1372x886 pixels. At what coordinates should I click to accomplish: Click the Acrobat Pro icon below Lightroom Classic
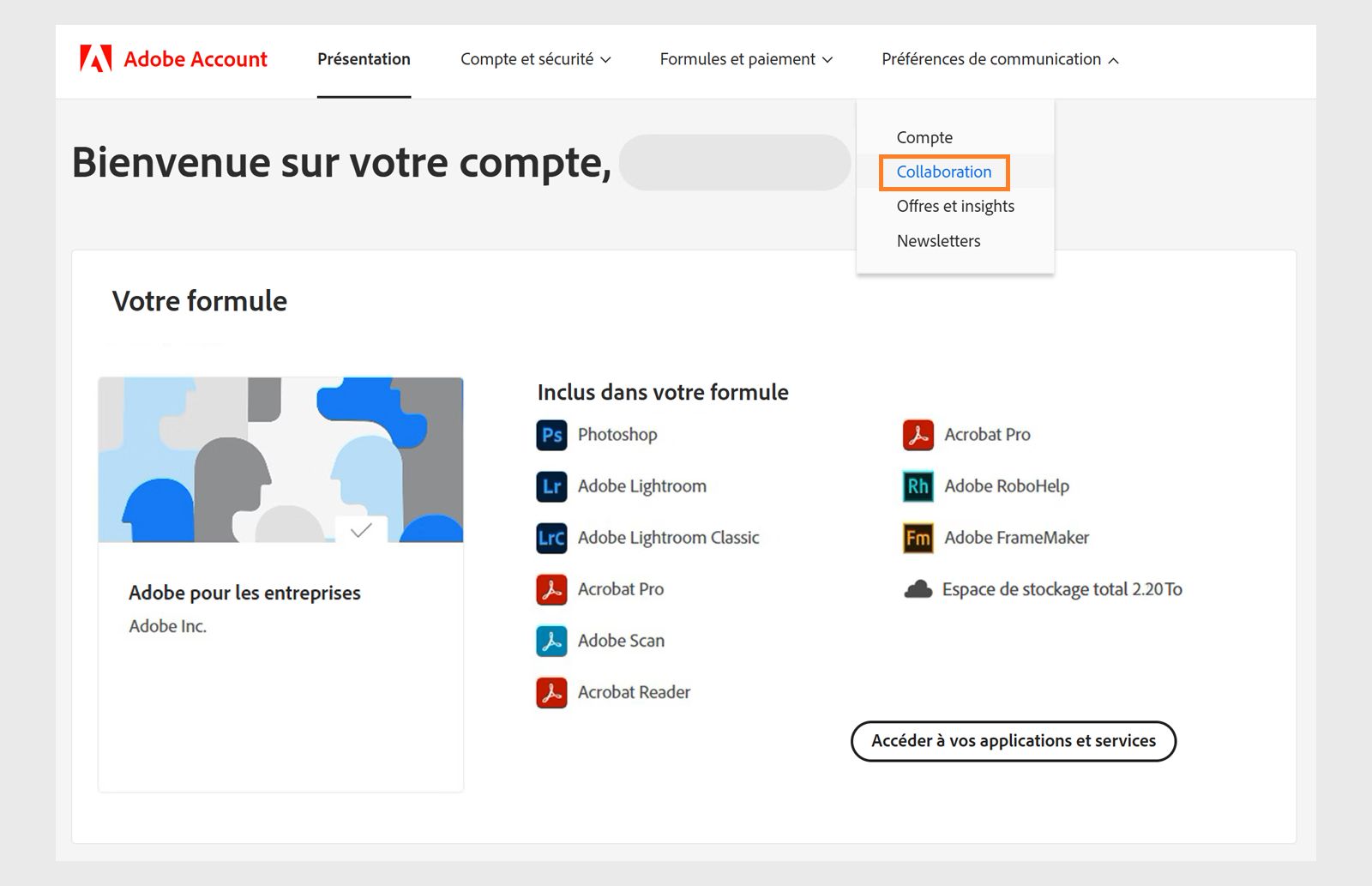click(551, 589)
